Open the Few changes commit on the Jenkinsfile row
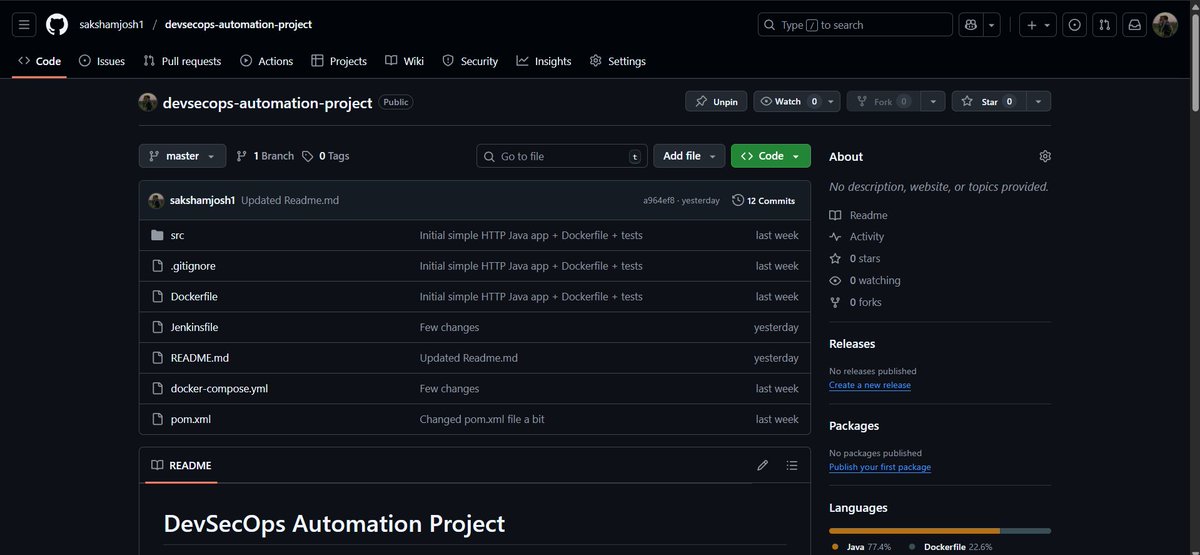Image resolution: width=1200 pixels, height=555 pixels. tap(449, 327)
